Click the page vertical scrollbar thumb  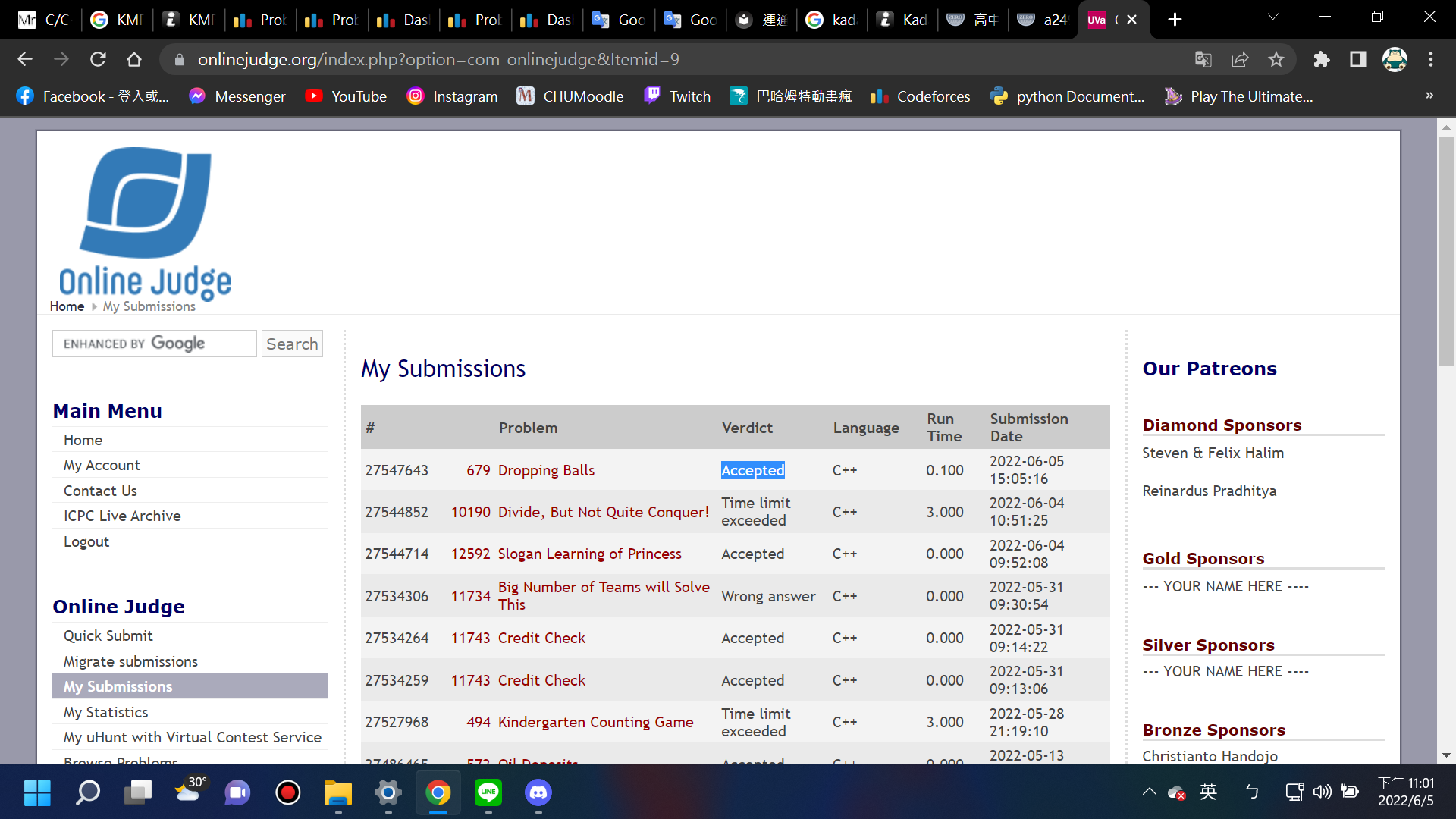(x=1446, y=250)
